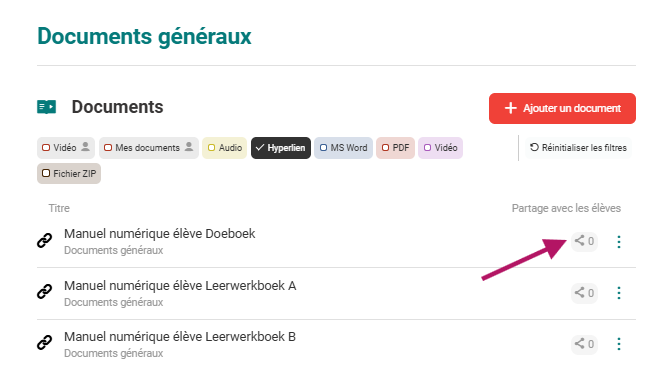Click link icon beside Leerwerkboek B
Image resolution: width=655 pixels, height=390 pixels.
coord(45,342)
